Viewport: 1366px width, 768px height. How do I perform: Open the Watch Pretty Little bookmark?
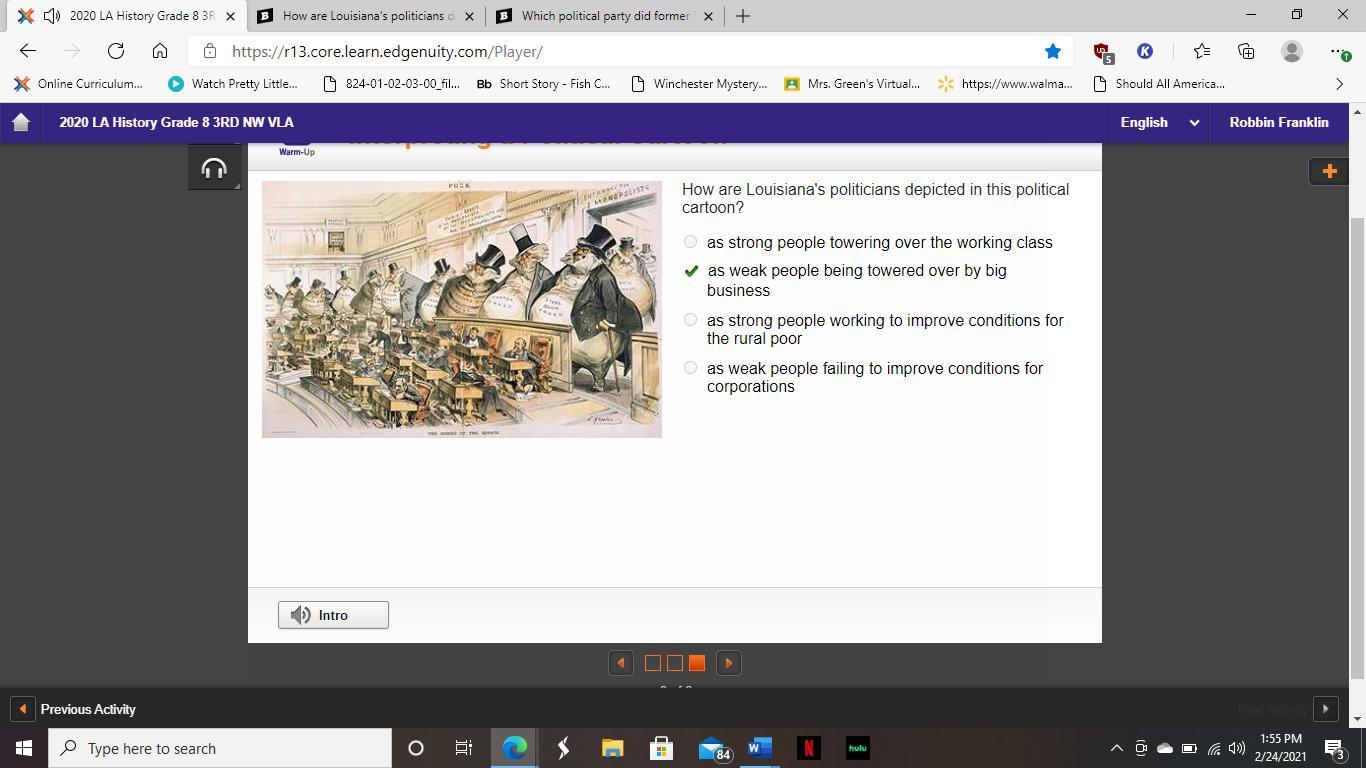[233, 84]
